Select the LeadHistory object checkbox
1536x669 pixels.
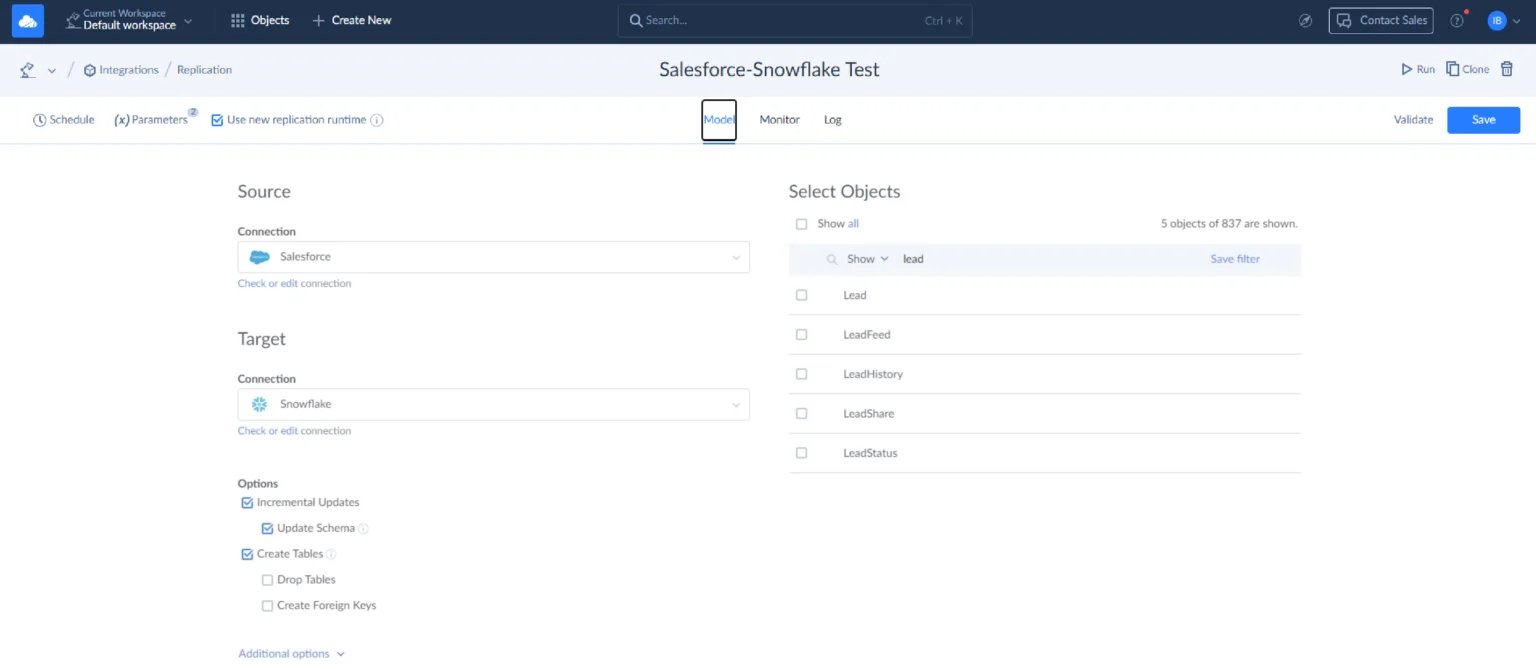(x=801, y=374)
